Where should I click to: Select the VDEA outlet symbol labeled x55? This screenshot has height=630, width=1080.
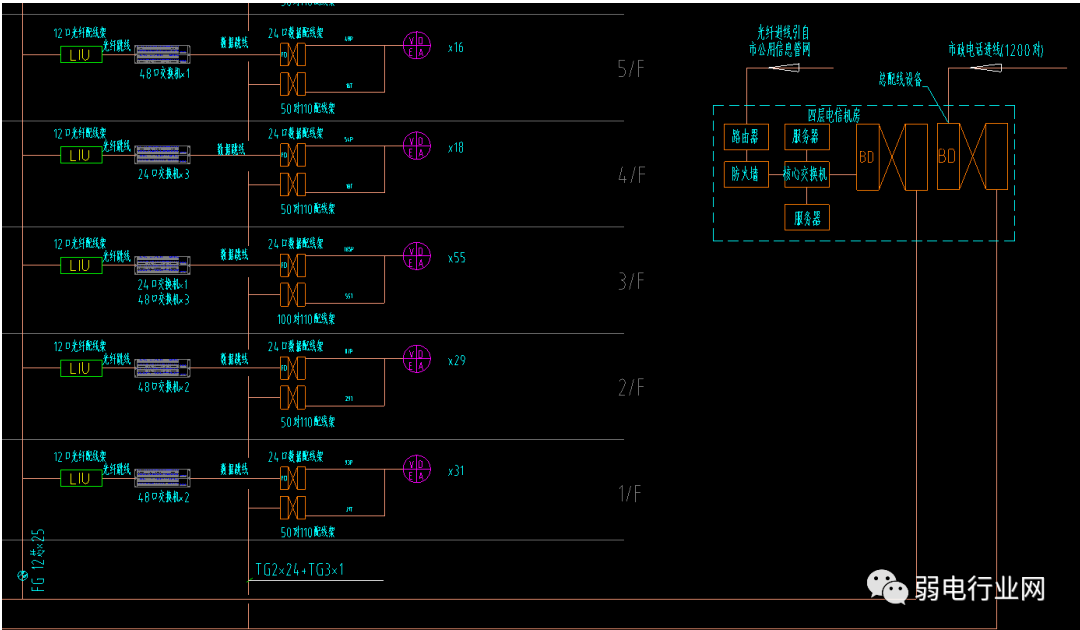click(x=416, y=257)
